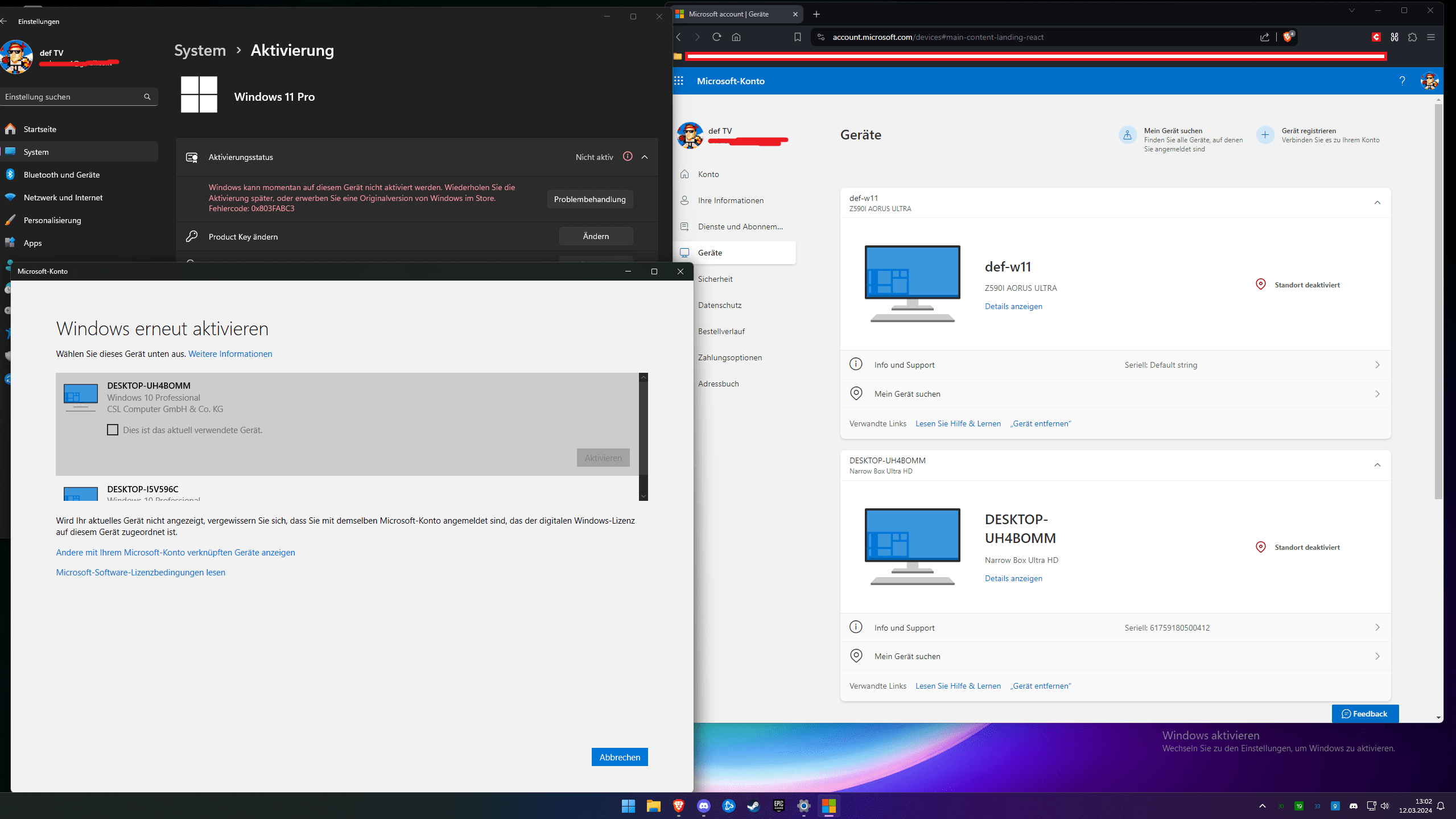Click the Gerät registrieren plus icon
Viewport: 1456px width, 819px height.
pos(1265,135)
